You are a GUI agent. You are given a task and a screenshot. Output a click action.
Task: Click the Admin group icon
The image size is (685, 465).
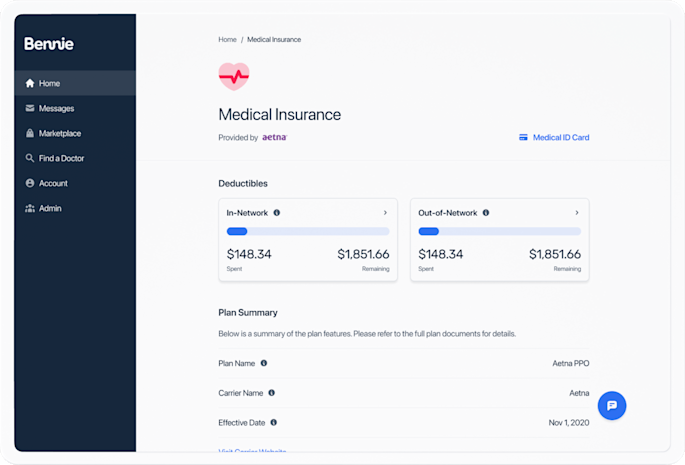pos(30,208)
